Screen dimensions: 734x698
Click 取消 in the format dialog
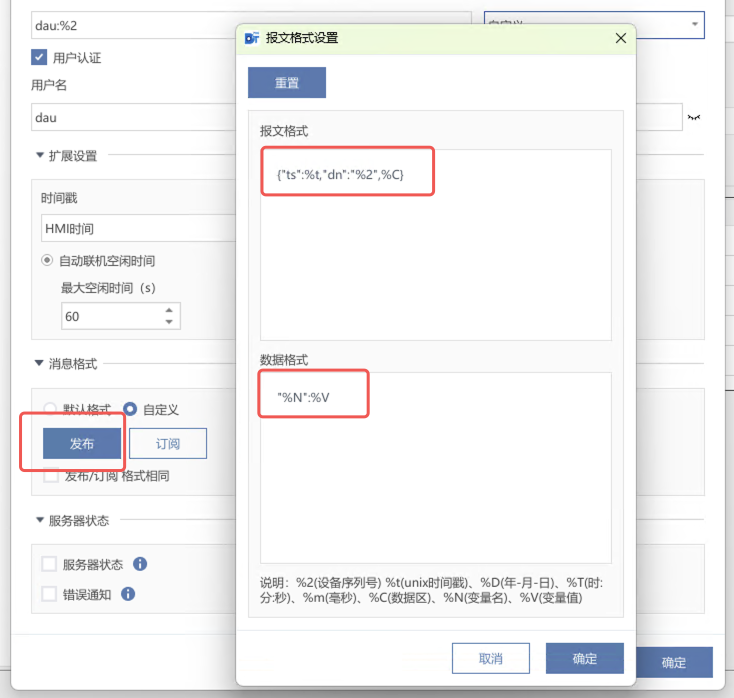point(490,658)
